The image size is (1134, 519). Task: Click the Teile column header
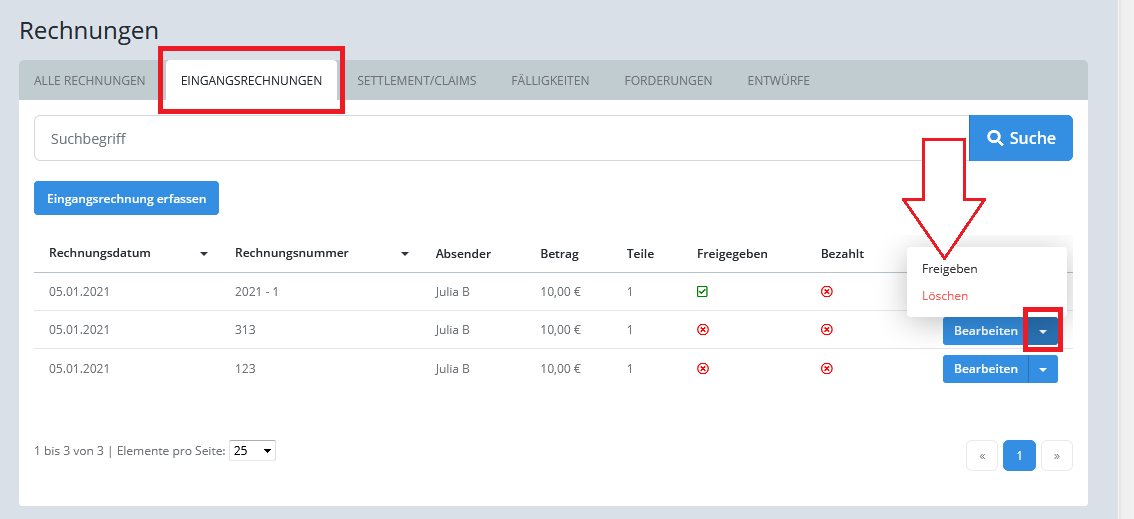coord(640,254)
